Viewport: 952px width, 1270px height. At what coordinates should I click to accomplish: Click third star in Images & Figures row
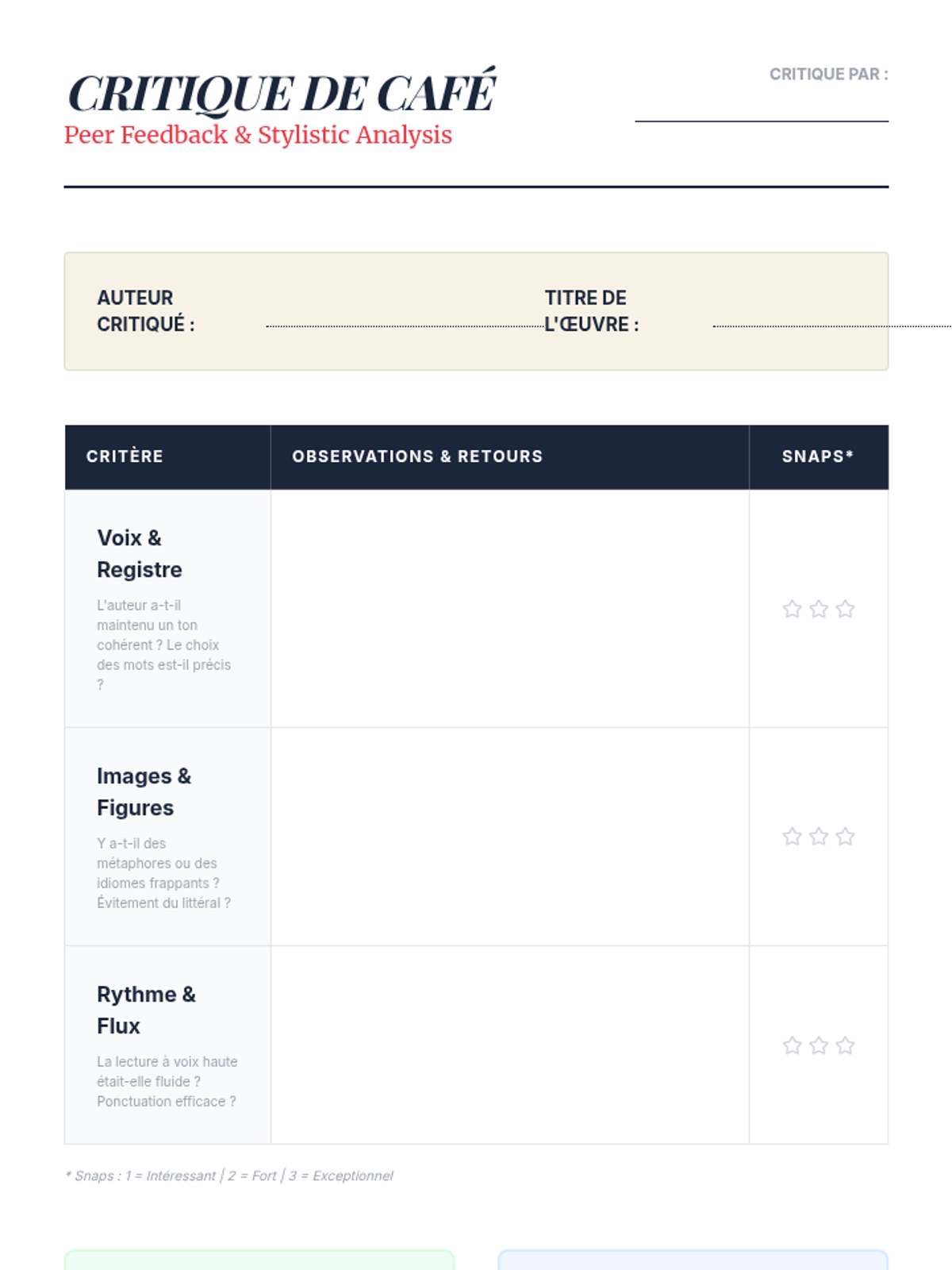coord(846,837)
